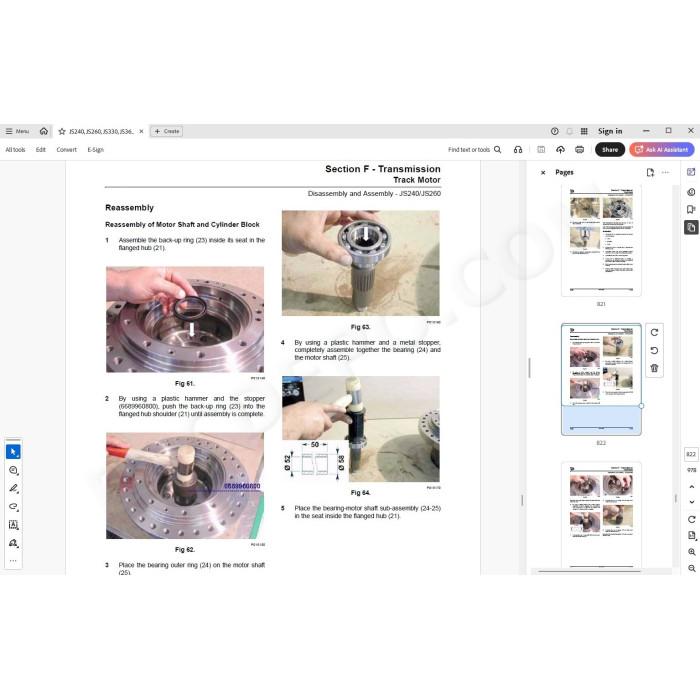Go to previous page with up chevron
The height and width of the screenshot is (700, 700).
(x=692, y=487)
